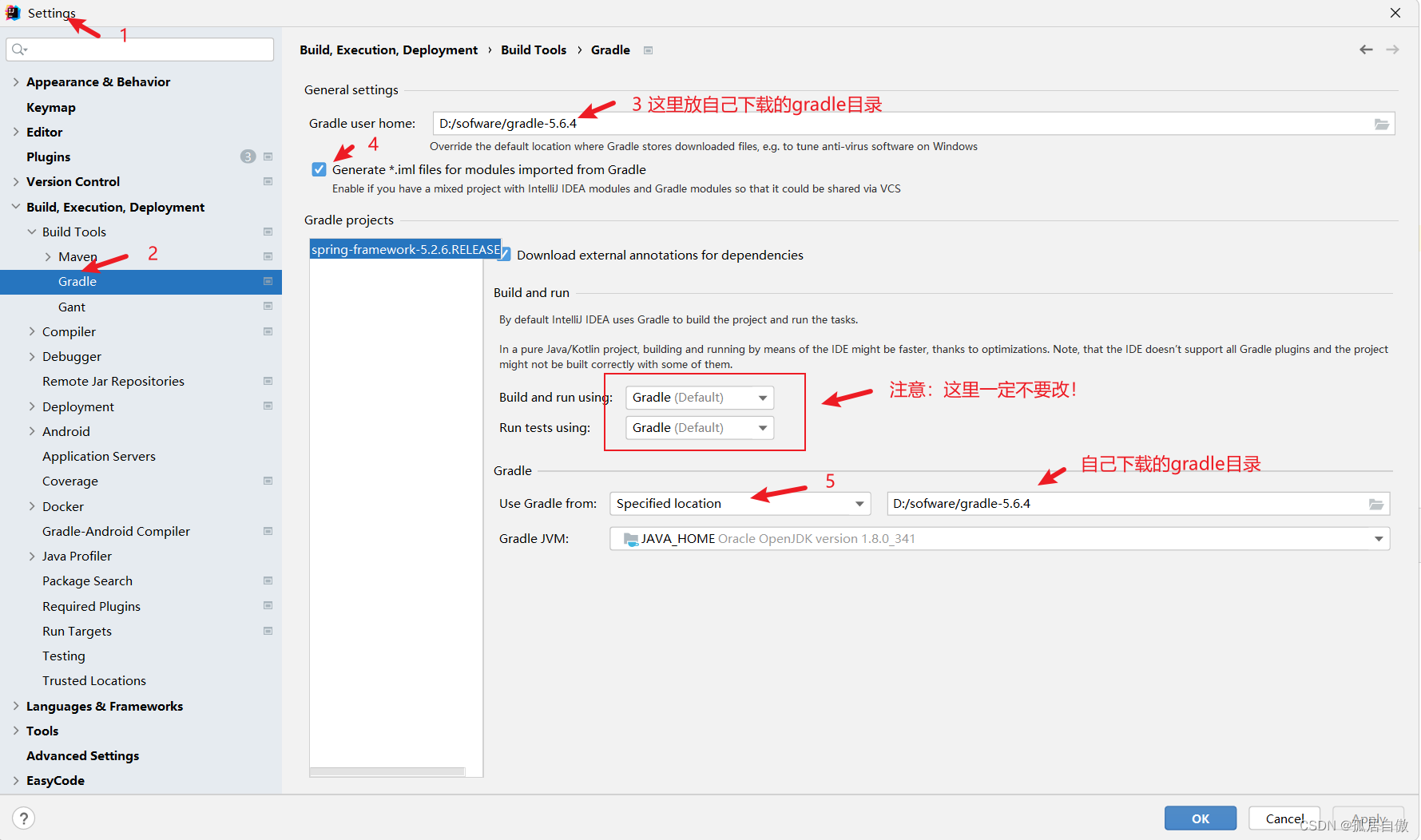Click project-scope icon on Version Control row

point(268,181)
